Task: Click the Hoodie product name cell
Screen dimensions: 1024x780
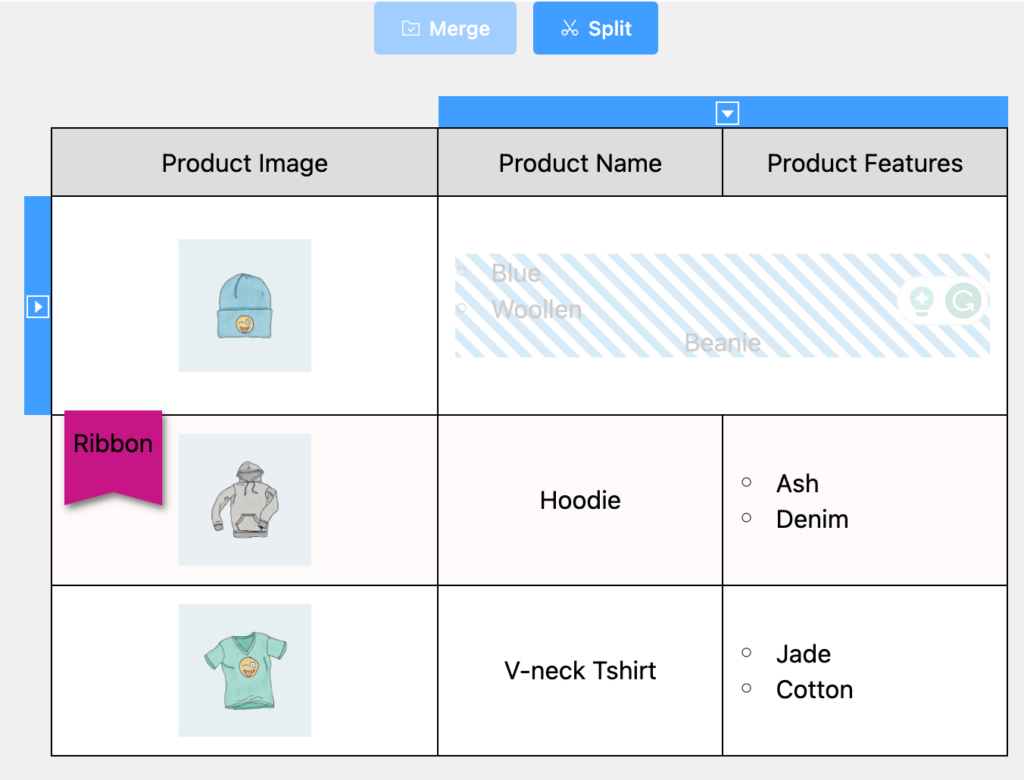Action: [580, 500]
